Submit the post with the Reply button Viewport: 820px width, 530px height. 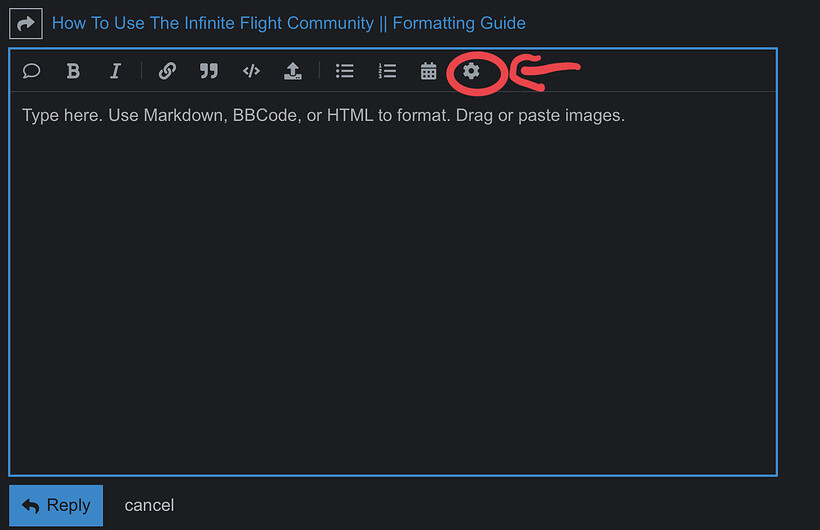click(x=56, y=505)
